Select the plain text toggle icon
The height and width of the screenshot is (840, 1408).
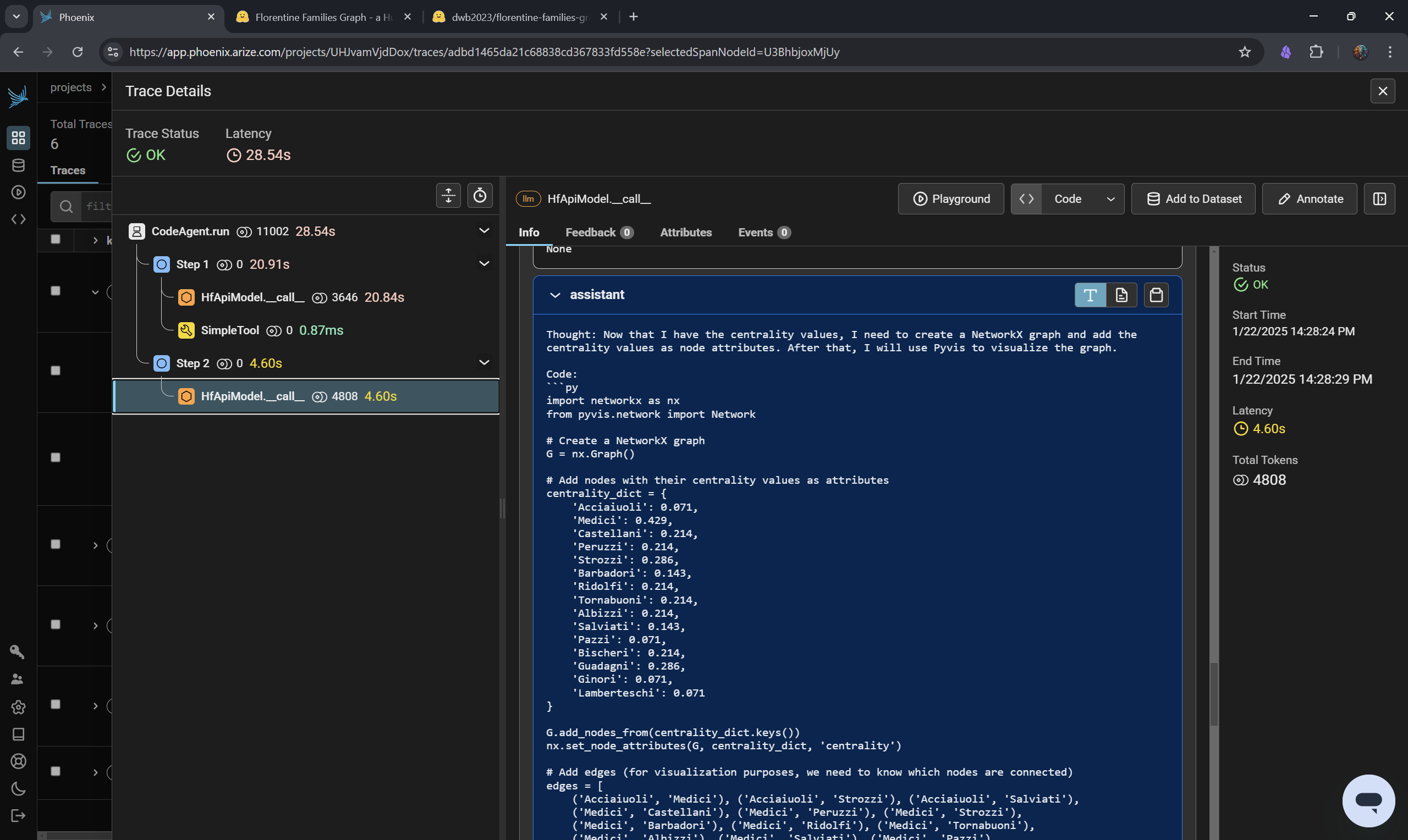pos(1089,295)
